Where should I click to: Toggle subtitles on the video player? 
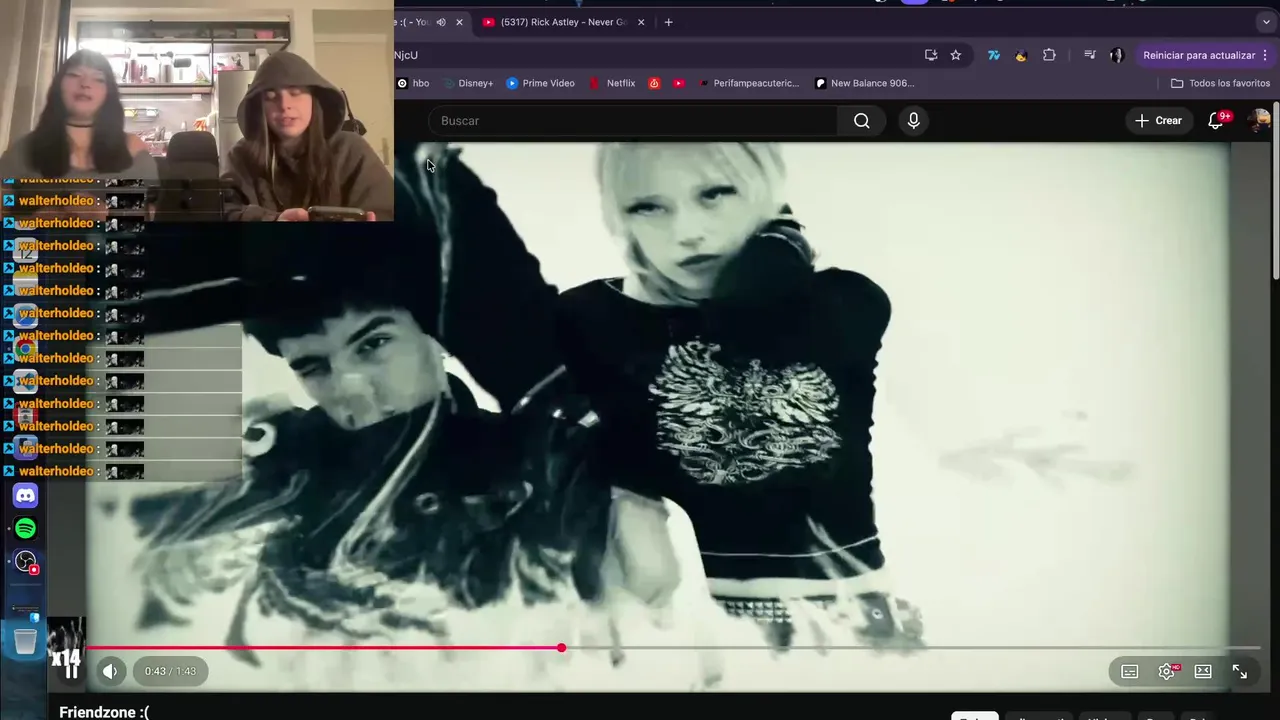coord(1129,672)
